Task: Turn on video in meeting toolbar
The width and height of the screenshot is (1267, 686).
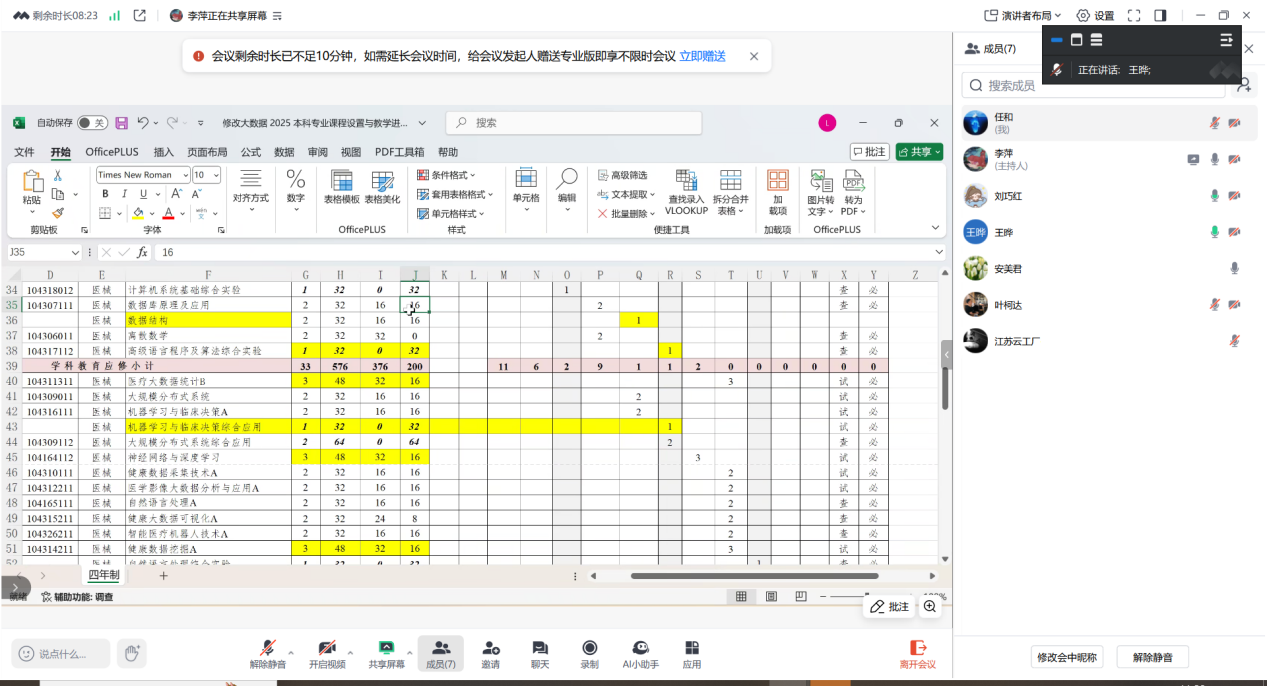Action: click(326, 649)
